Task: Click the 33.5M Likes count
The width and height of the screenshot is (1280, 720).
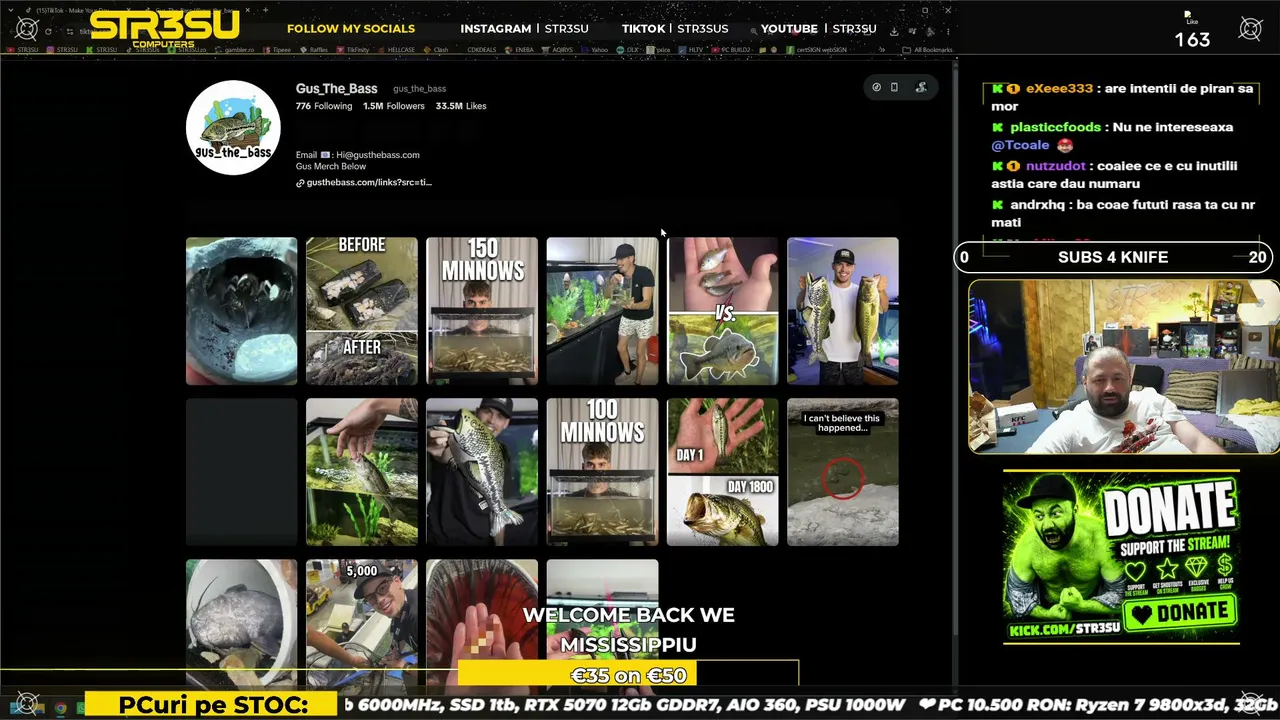Action: pos(461,106)
